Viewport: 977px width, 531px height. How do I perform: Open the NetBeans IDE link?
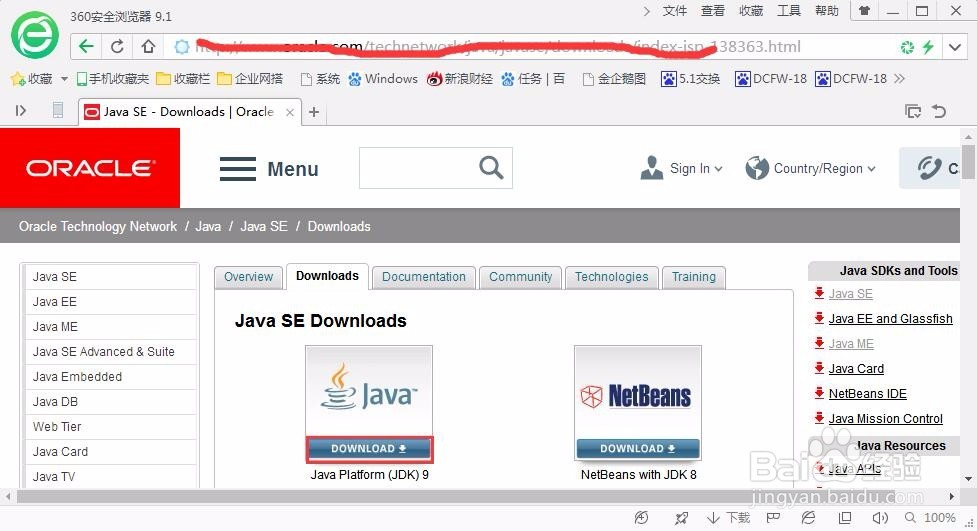(x=867, y=393)
